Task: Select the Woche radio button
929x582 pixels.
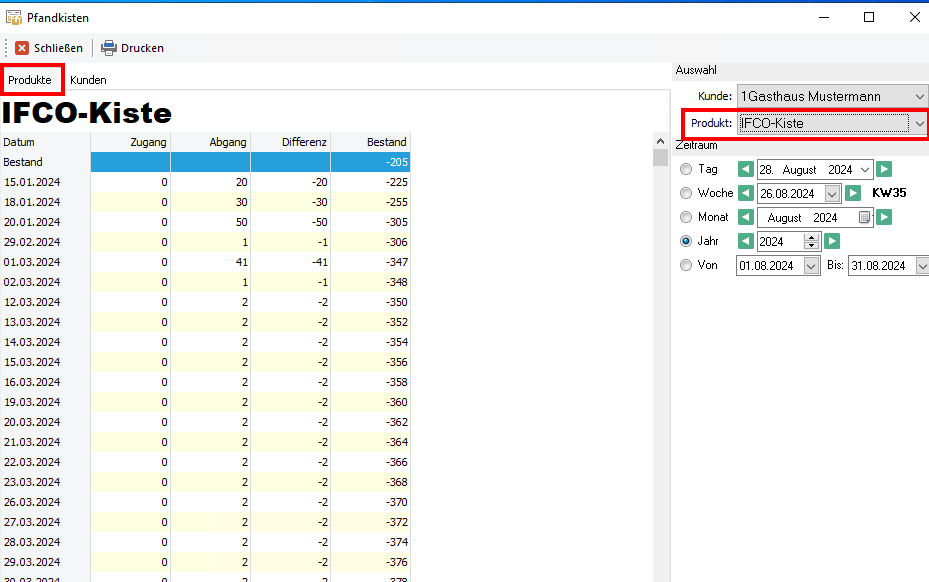Action: [x=685, y=193]
